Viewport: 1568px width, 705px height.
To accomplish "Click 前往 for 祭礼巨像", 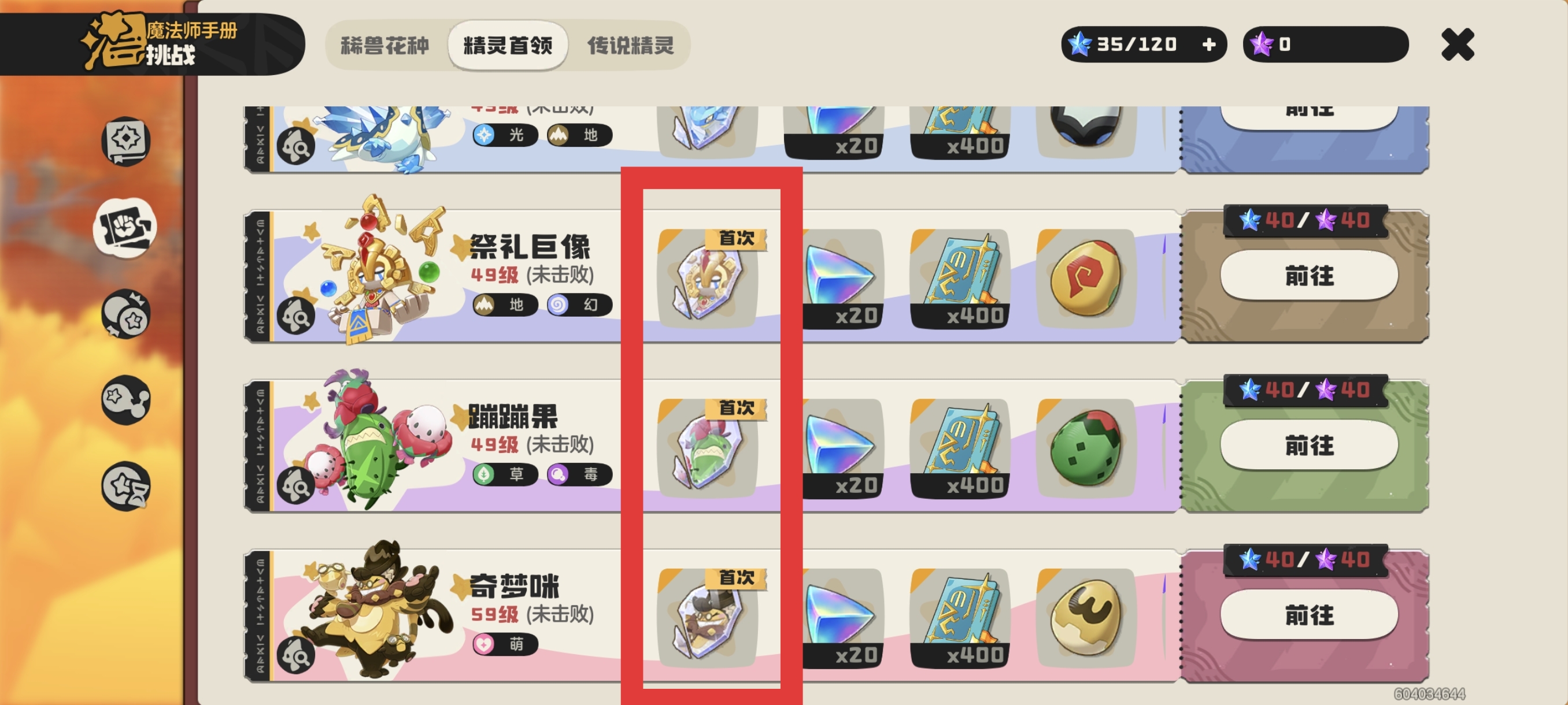I will (1309, 276).
